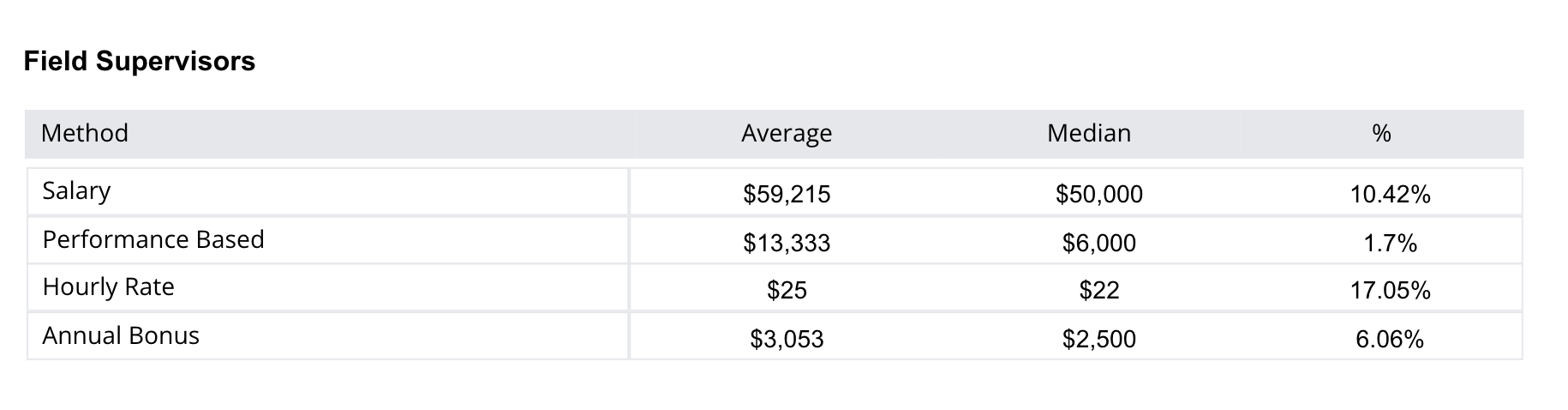Select the % column header

[x=1381, y=133]
